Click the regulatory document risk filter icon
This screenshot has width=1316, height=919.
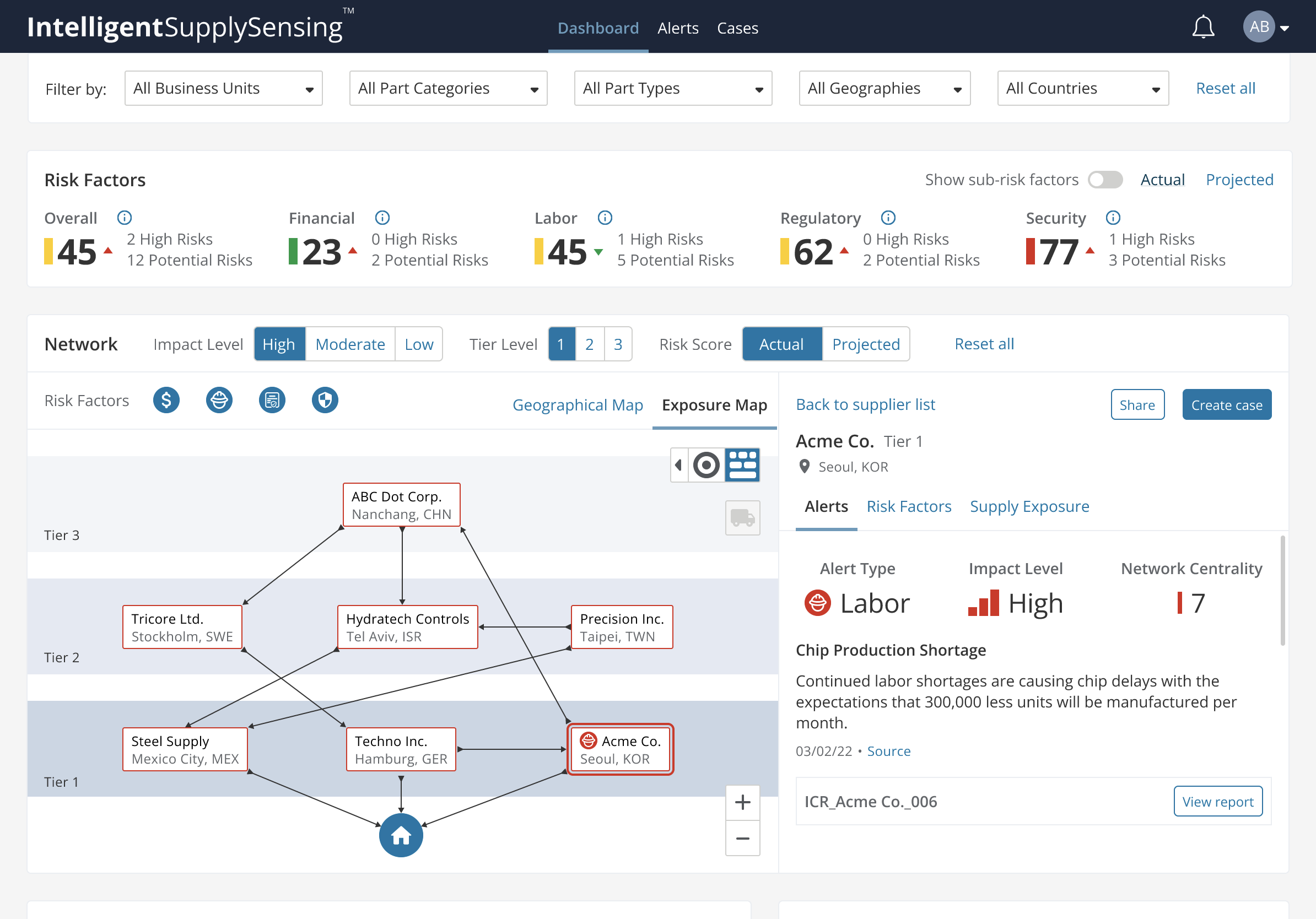272,399
